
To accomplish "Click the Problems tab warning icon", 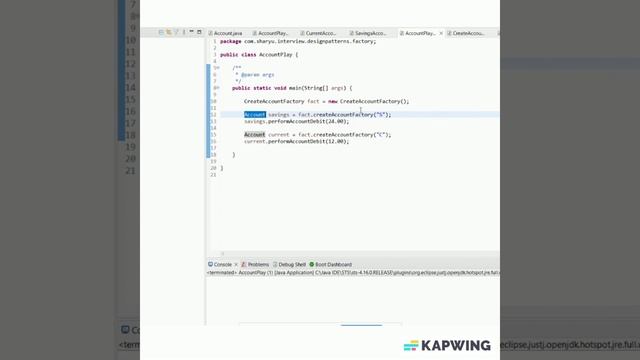I will pos(244,264).
